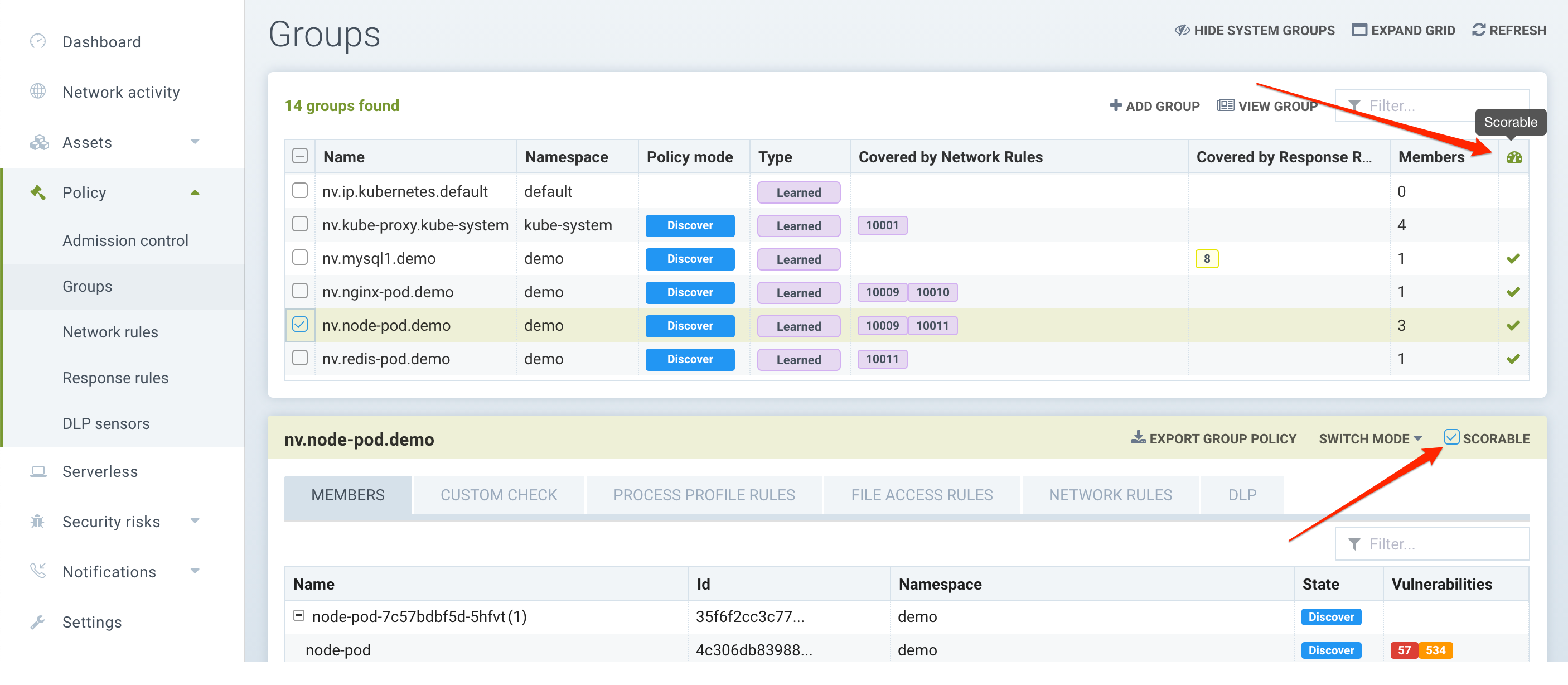This screenshot has width=1568, height=685.
Task: Click the Dashboard gauge icon in sidebar
Action: coord(38,41)
